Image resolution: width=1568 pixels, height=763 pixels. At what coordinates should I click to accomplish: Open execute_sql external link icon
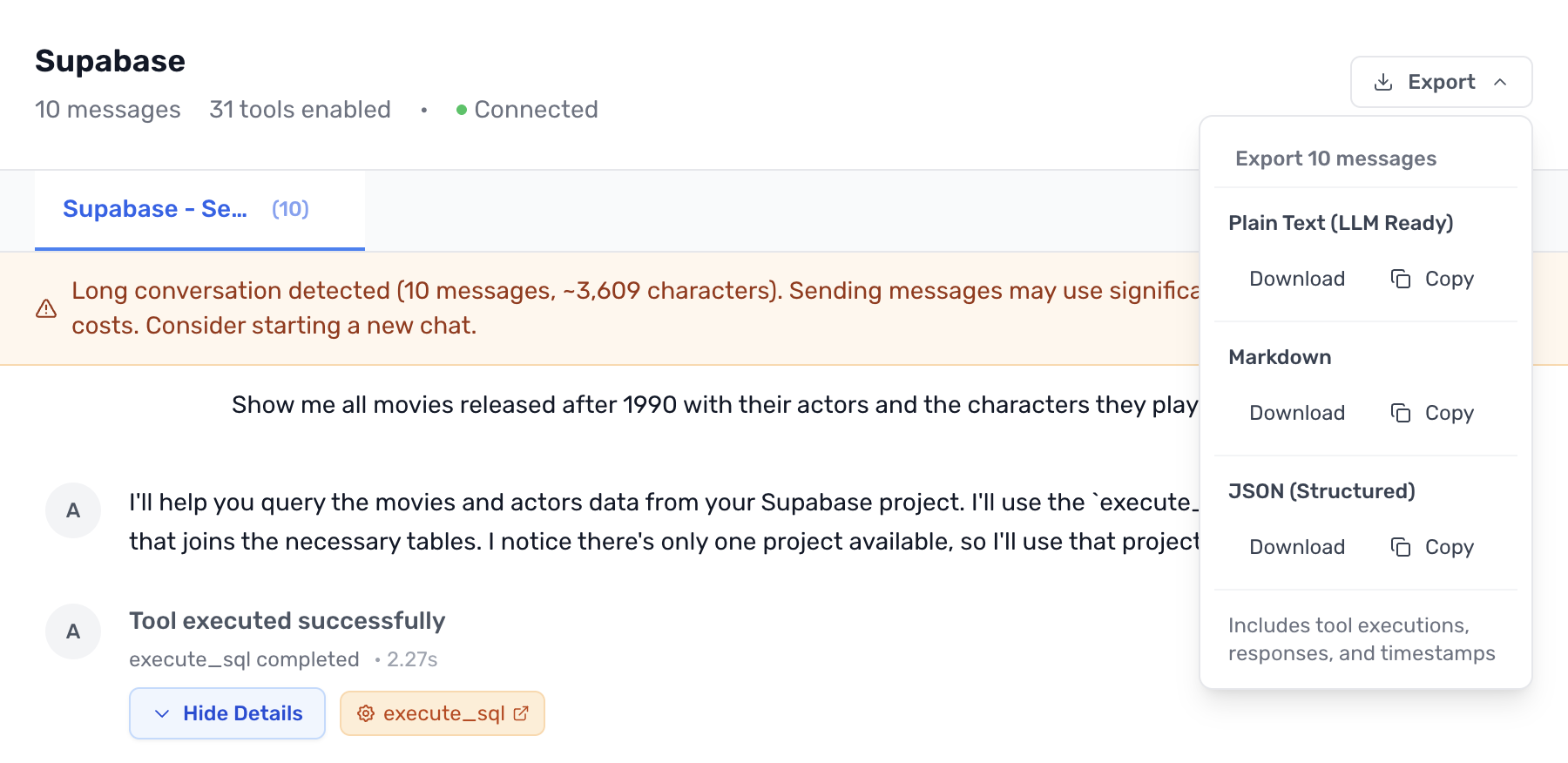521,713
